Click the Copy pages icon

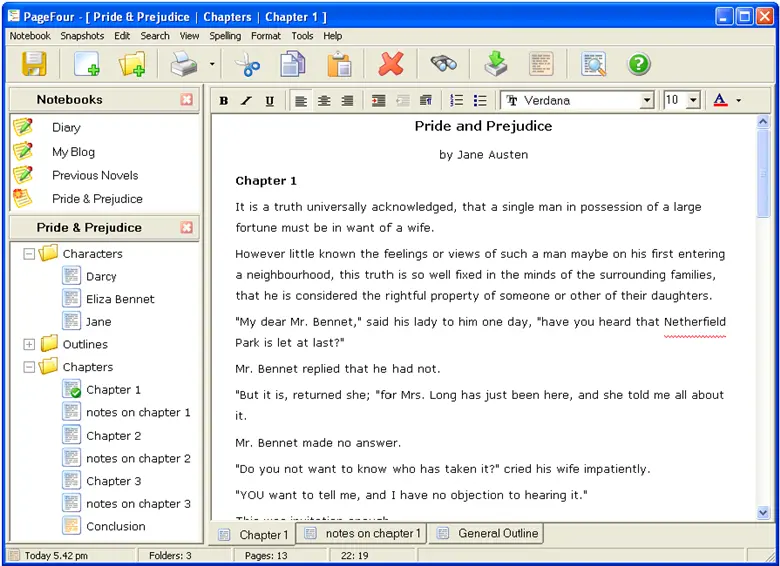[292, 65]
